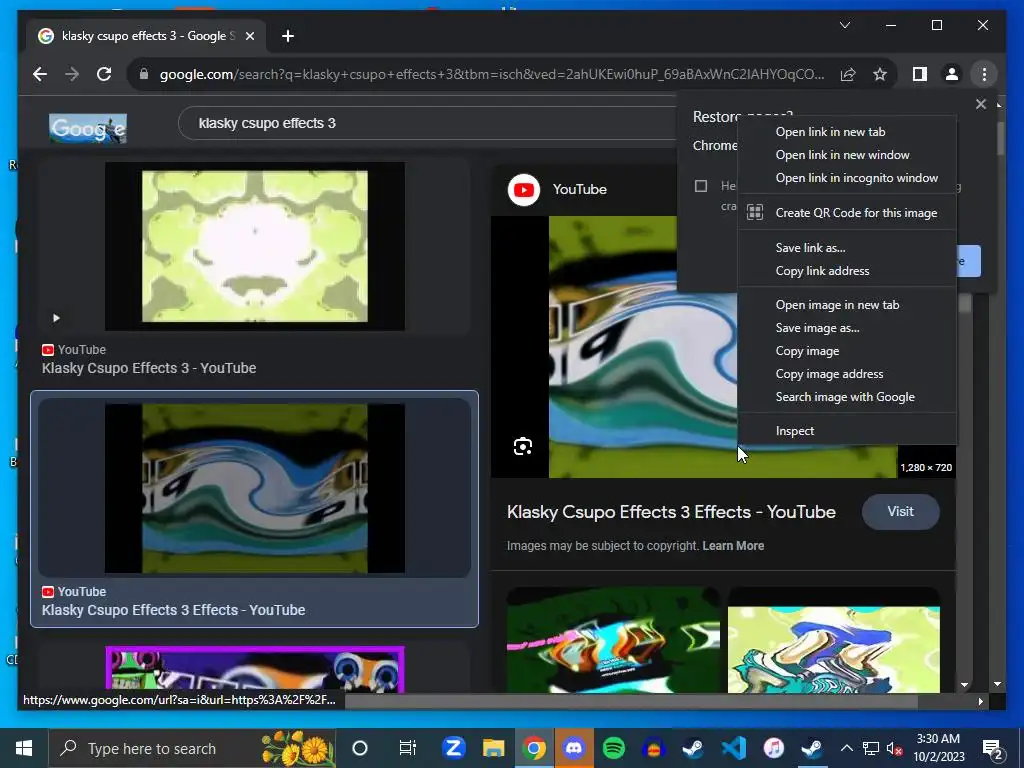Select Create QR Code for this image

(x=847, y=213)
